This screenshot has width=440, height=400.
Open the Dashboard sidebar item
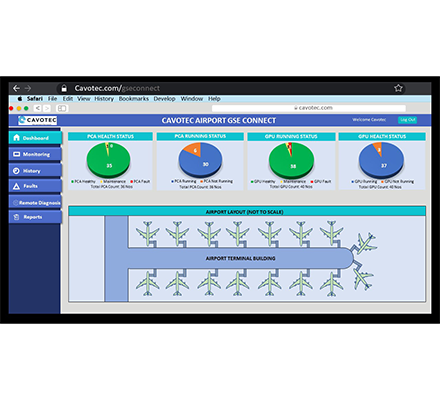[x=35, y=138]
